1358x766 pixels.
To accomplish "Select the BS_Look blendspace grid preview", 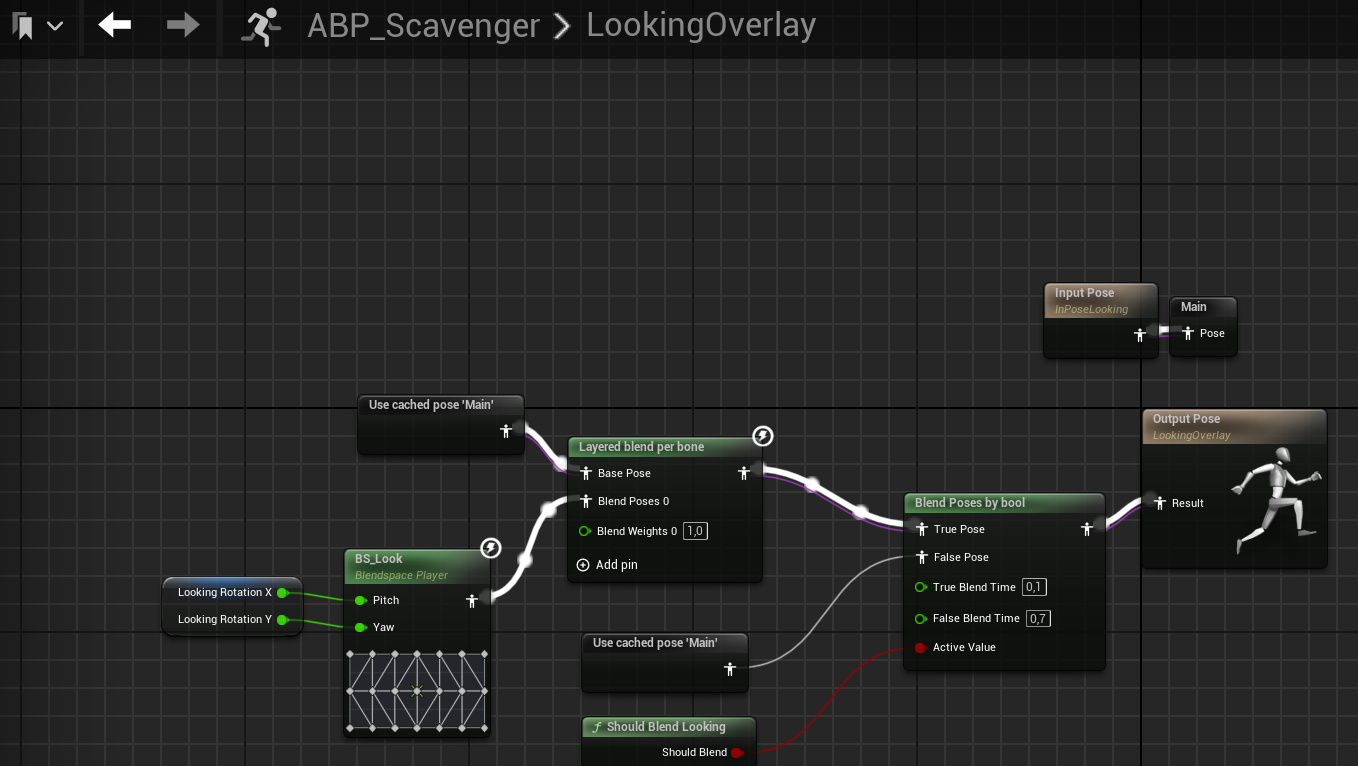I will (x=417, y=691).
